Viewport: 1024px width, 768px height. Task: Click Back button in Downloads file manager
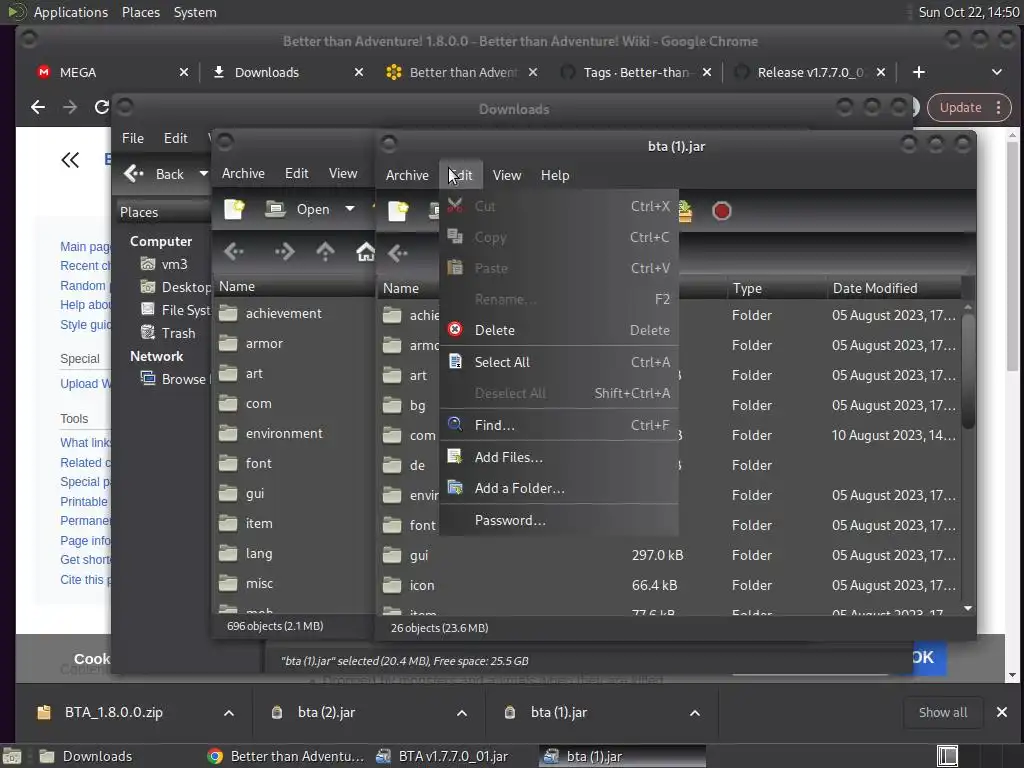pos(155,174)
